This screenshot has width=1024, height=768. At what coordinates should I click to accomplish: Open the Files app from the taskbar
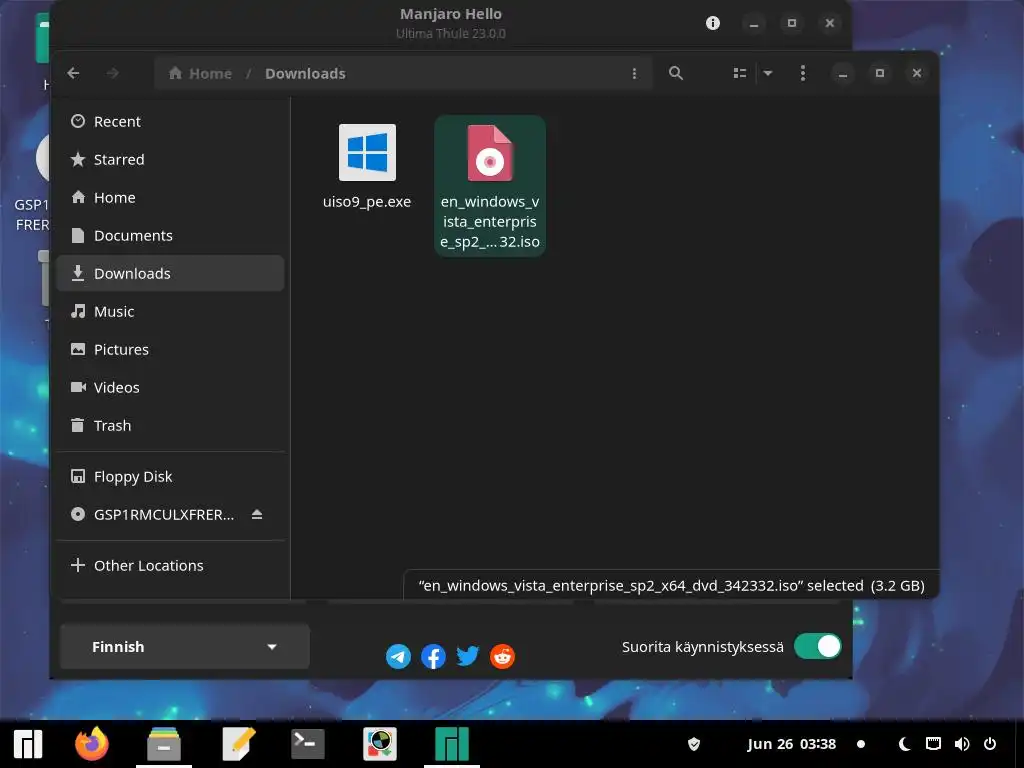coord(164,744)
